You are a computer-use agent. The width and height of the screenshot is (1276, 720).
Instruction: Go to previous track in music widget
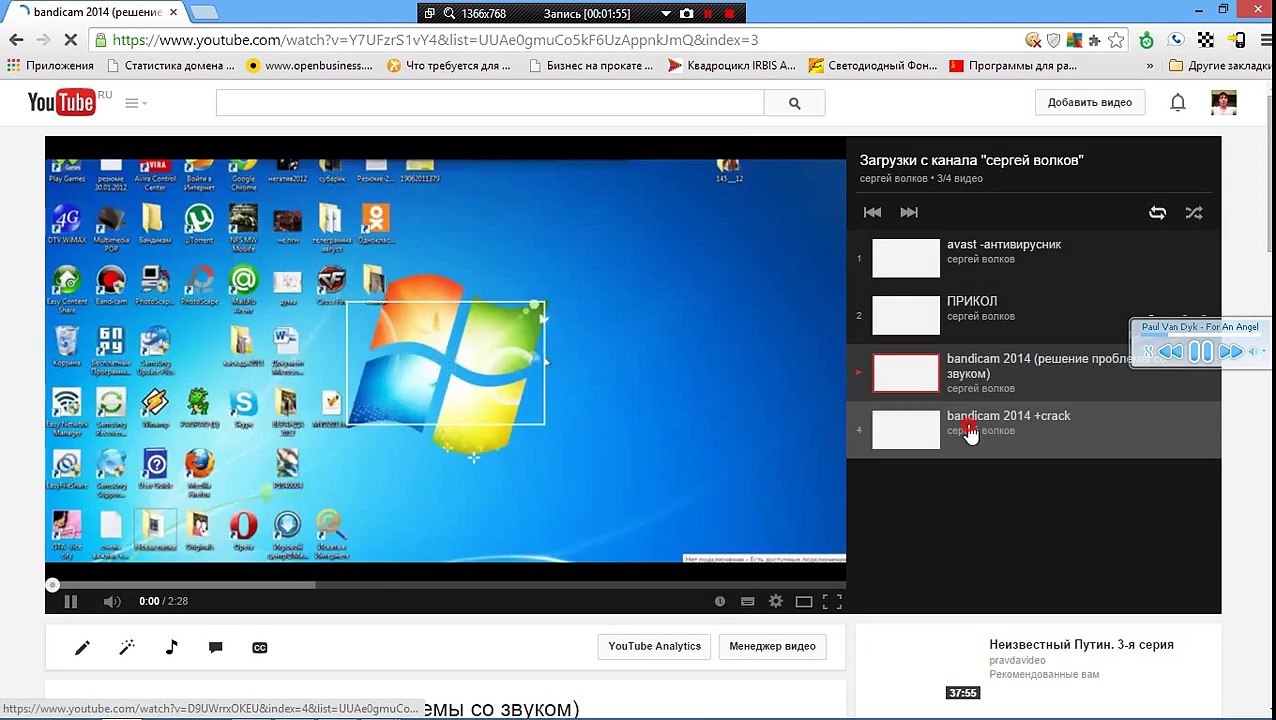[x=1171, y=351]
